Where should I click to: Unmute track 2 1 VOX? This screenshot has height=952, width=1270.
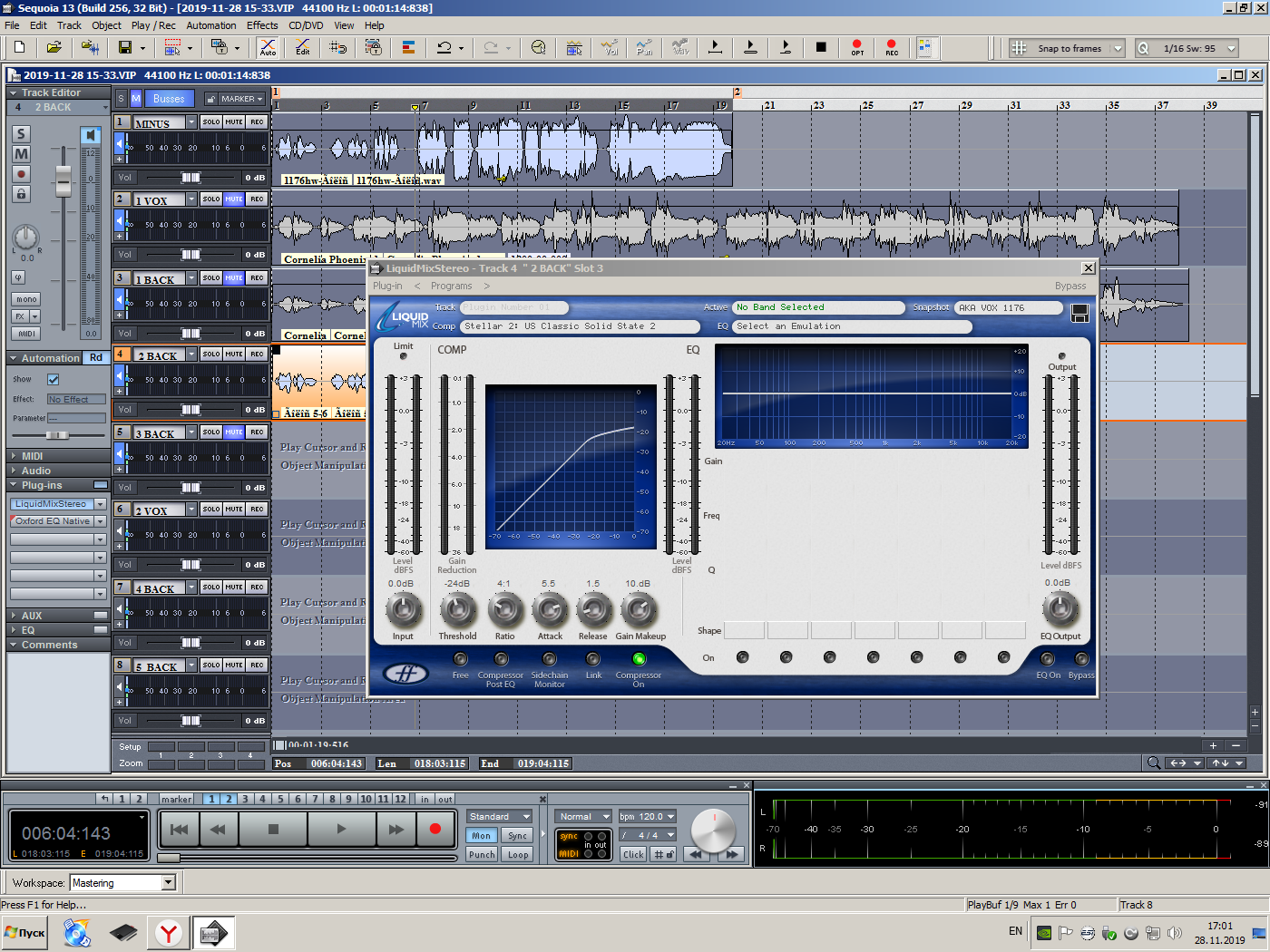(x=234, y=199)
